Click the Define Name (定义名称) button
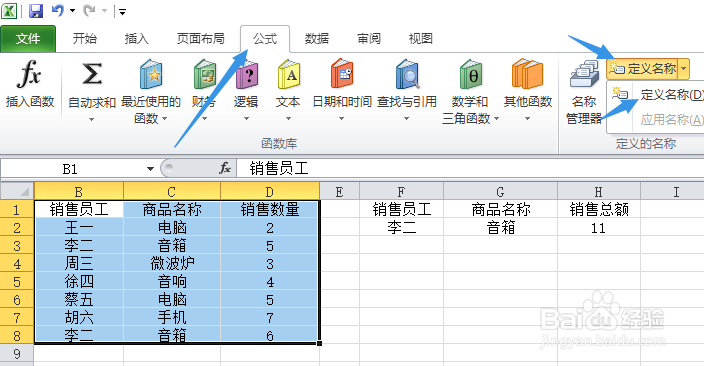Viewport: 704px width, 366px height. [642, 69]
